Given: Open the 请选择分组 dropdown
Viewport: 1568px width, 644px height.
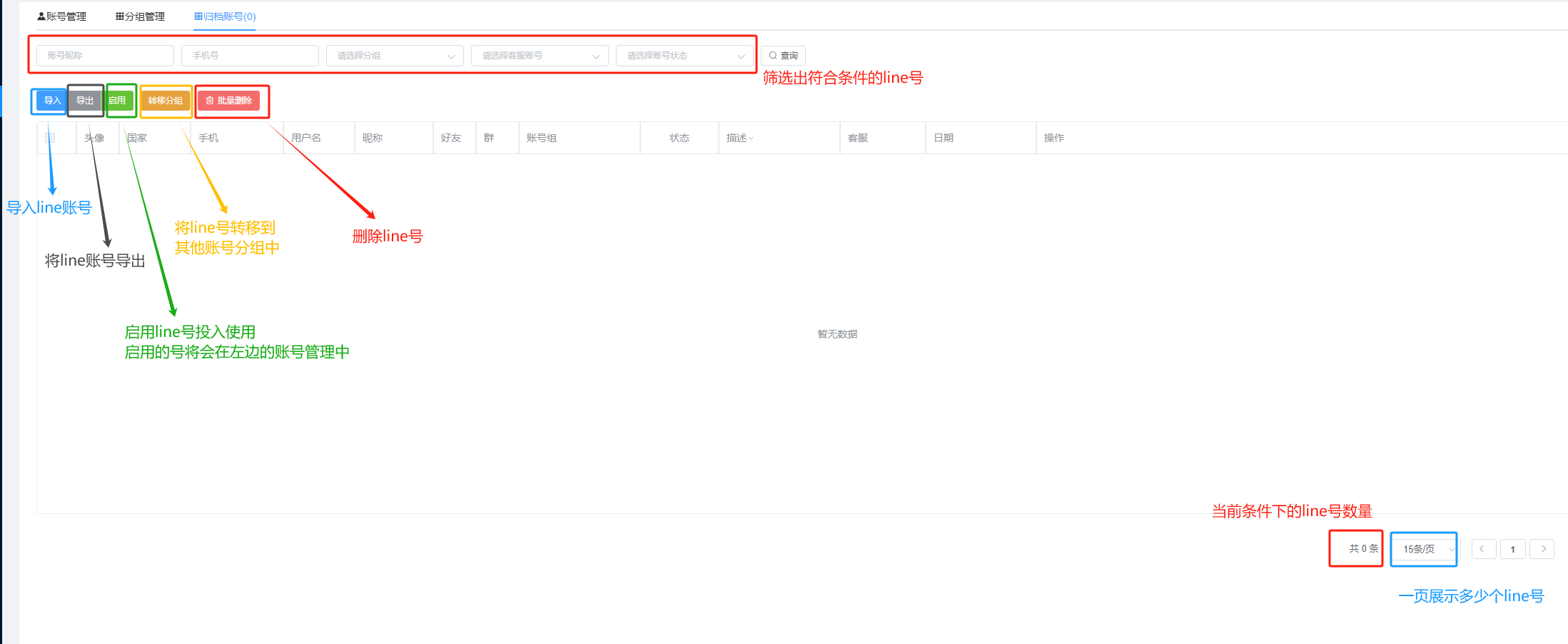Looking at the screenshot, I should click(394, 56).
